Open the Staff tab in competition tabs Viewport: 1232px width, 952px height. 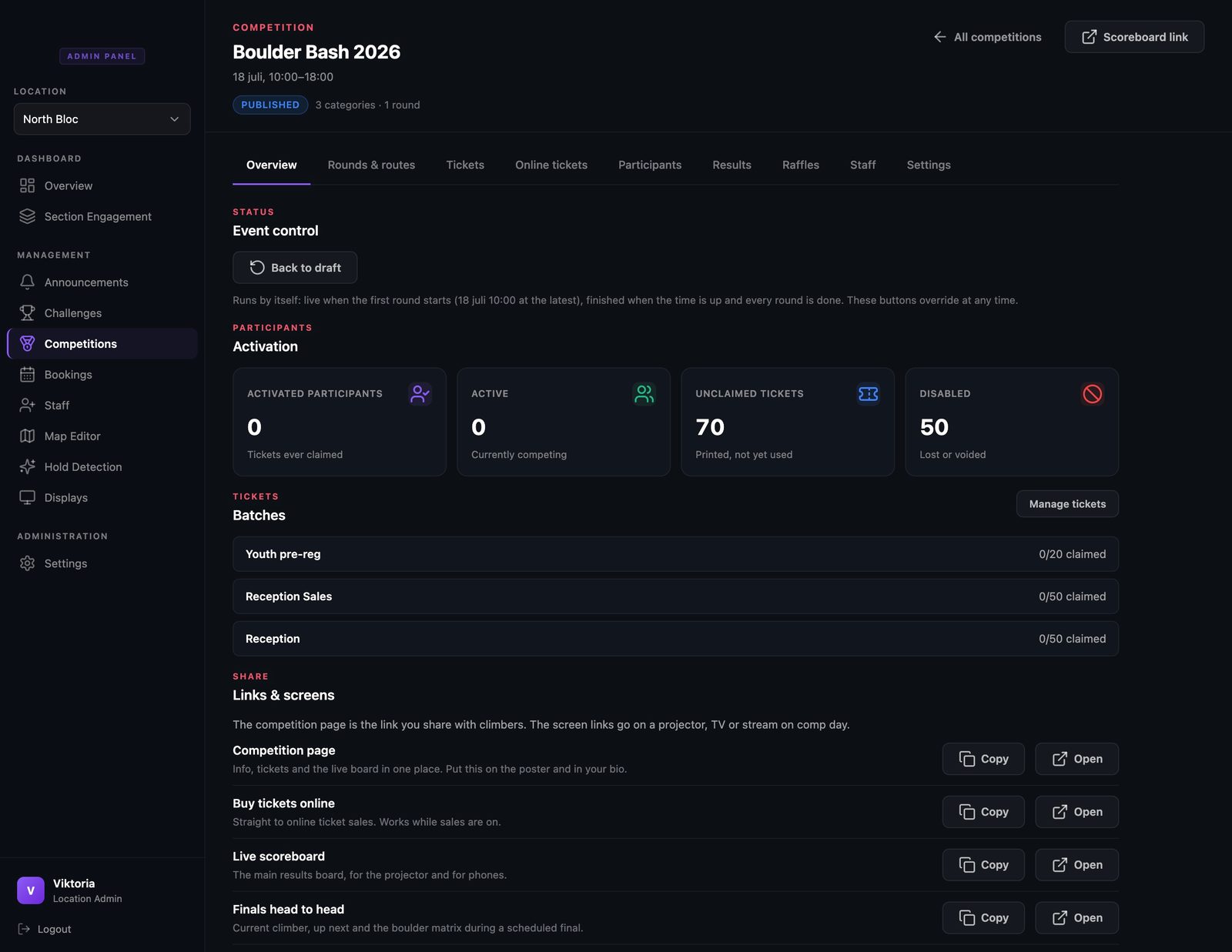863,165
